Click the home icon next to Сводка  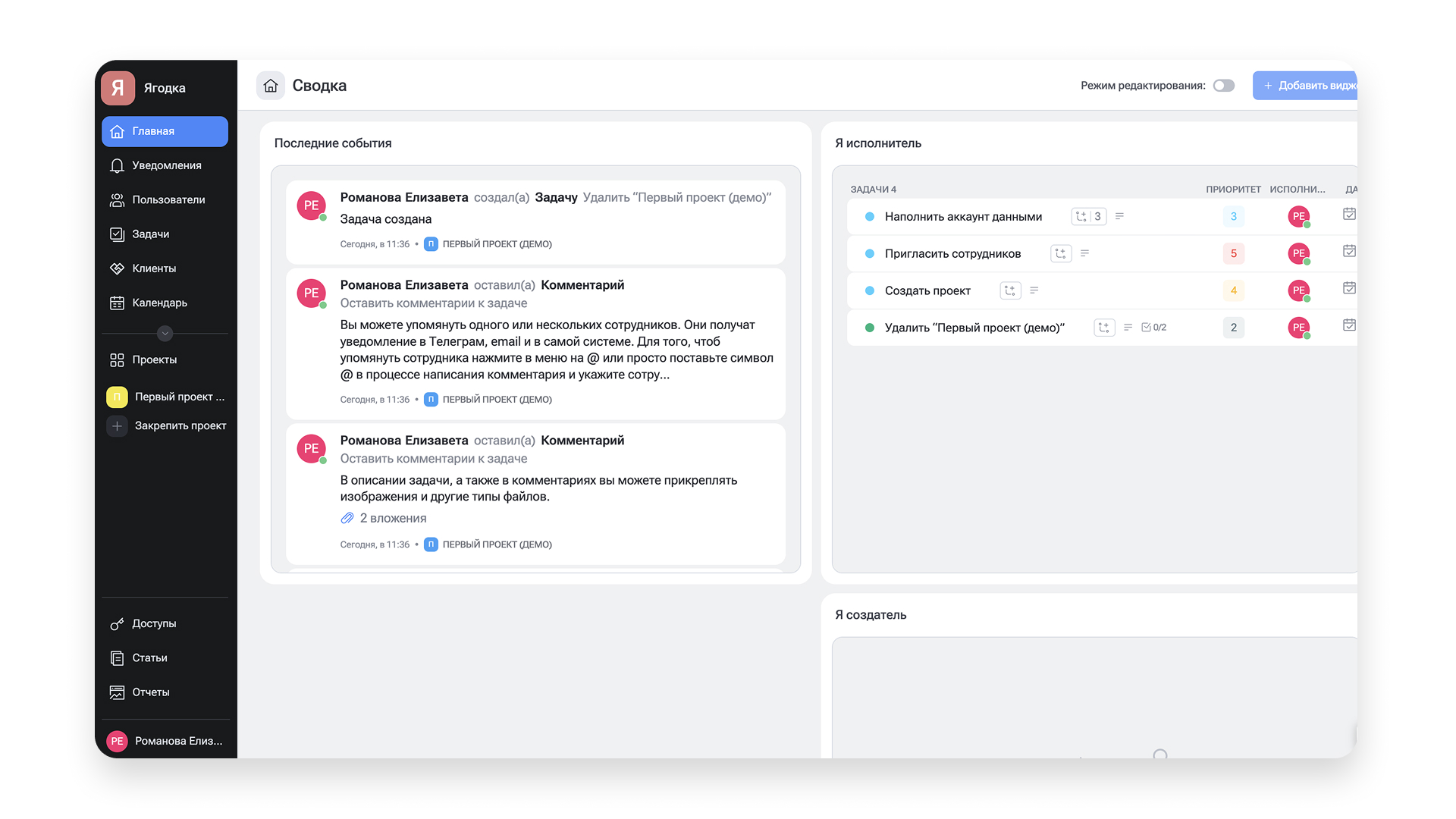click(271, 86)
